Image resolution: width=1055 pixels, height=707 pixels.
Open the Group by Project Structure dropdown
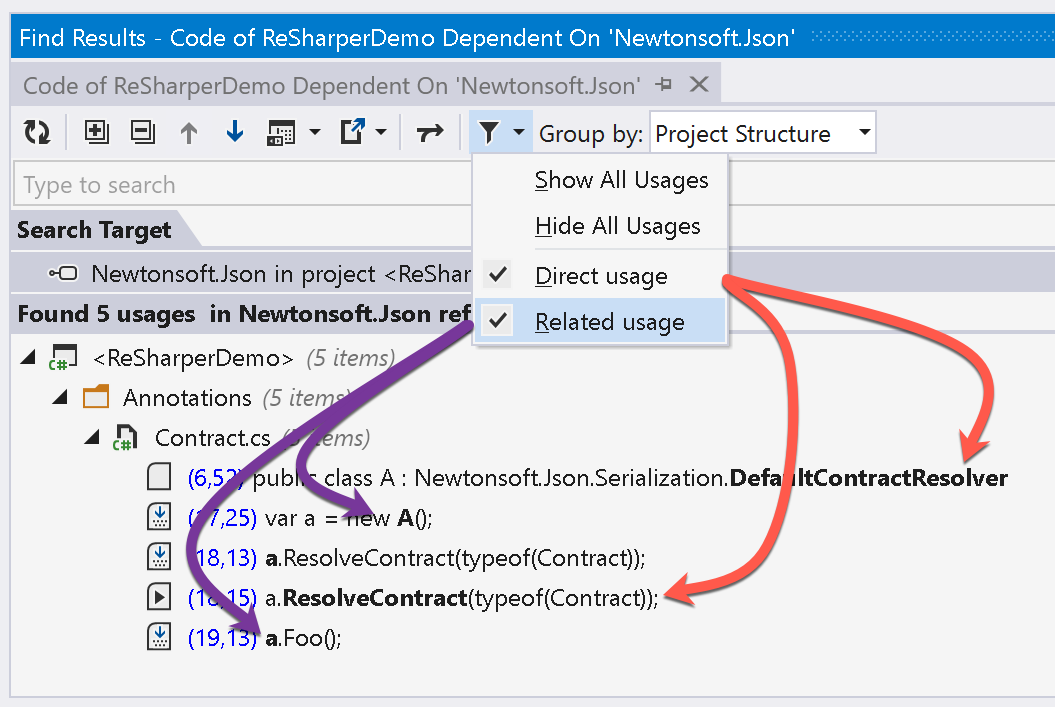point(762,133)
